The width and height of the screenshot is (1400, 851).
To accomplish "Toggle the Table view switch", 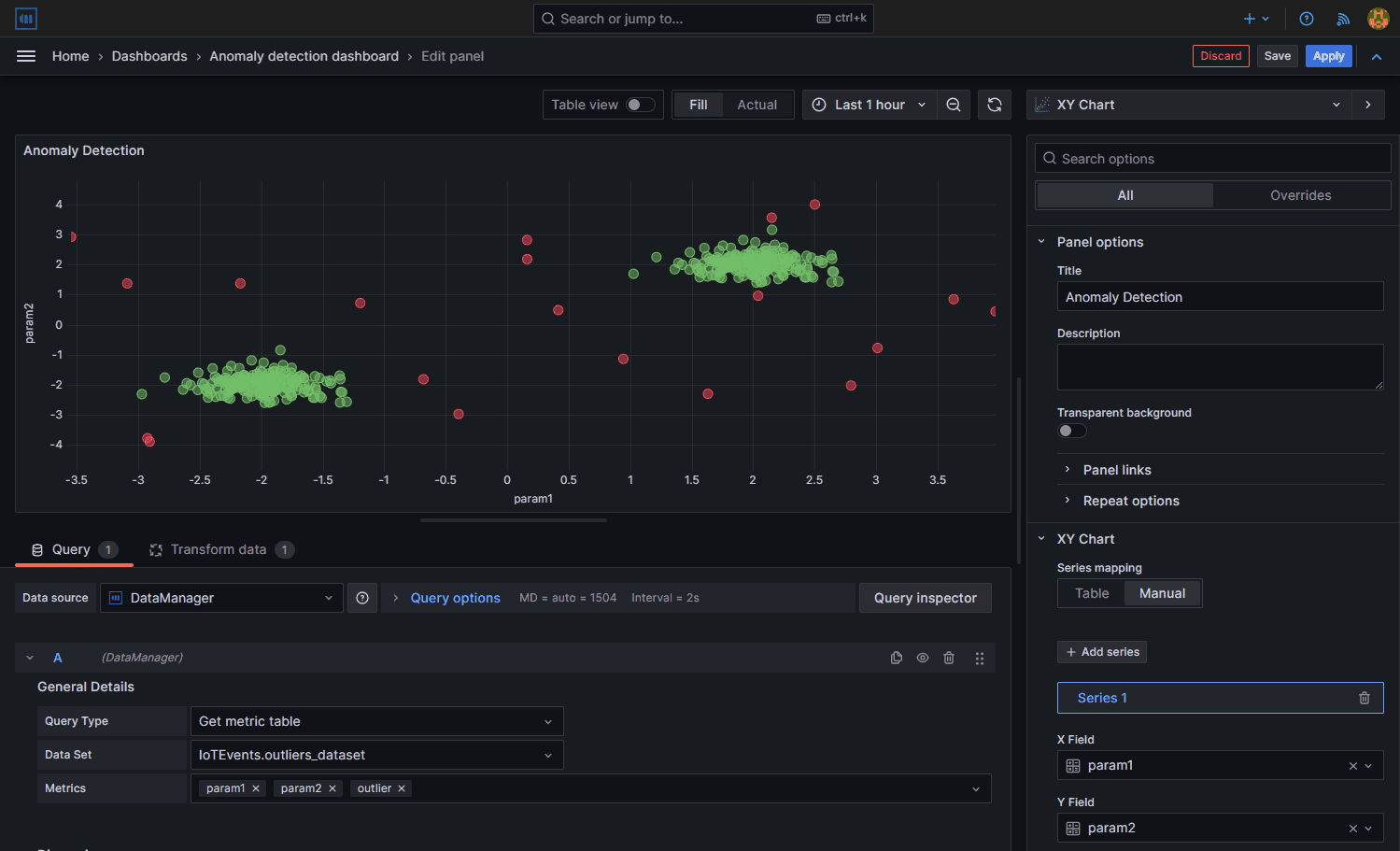I will coord(640,105).
